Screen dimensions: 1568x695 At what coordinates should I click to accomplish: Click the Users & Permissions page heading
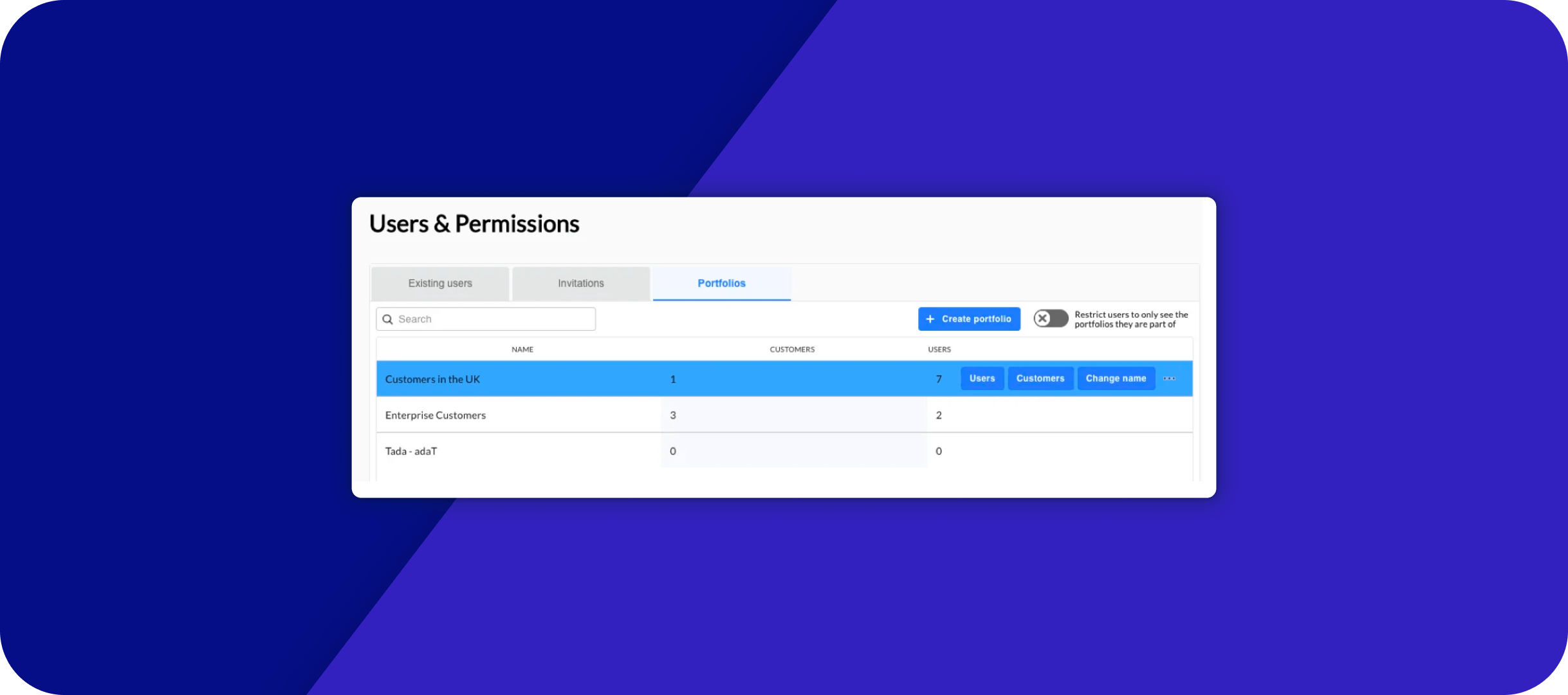474,224
